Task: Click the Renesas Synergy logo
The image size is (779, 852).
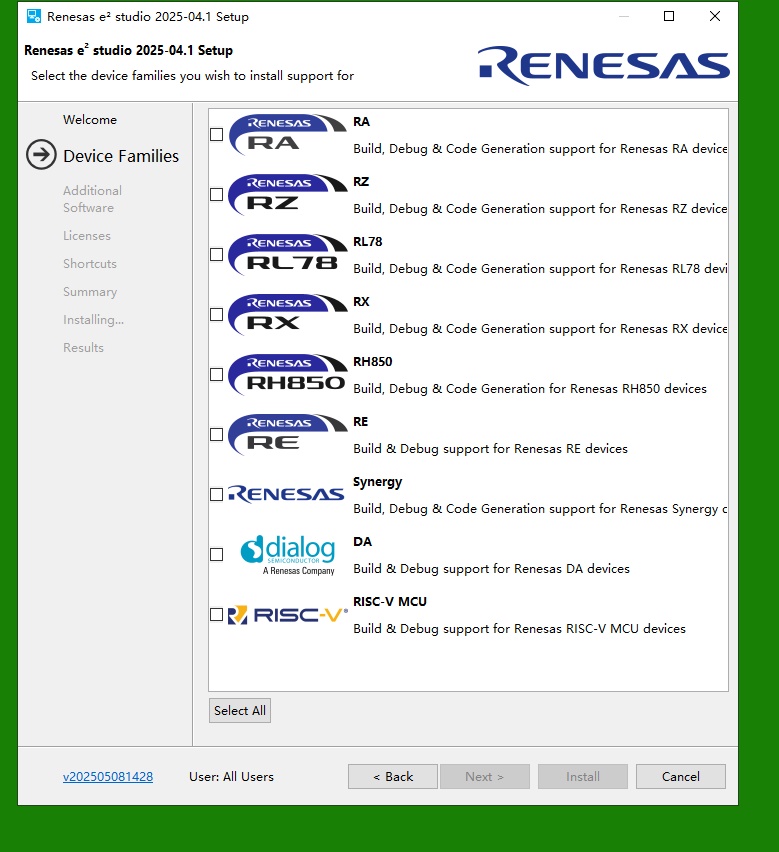Action: pos(286,494)
